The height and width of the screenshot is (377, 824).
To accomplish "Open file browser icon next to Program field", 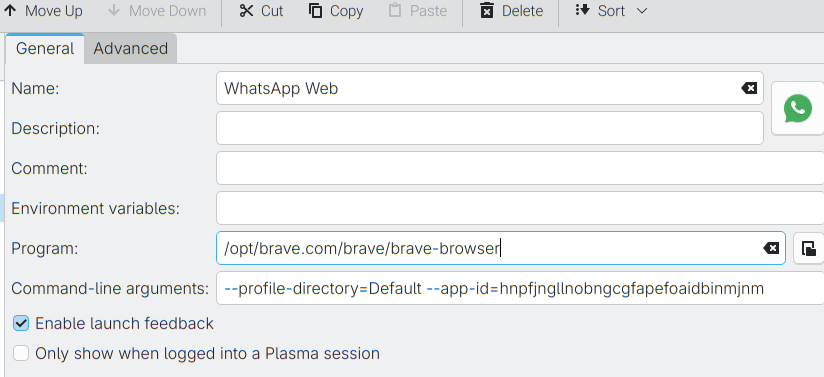I will tap(808, 248).
